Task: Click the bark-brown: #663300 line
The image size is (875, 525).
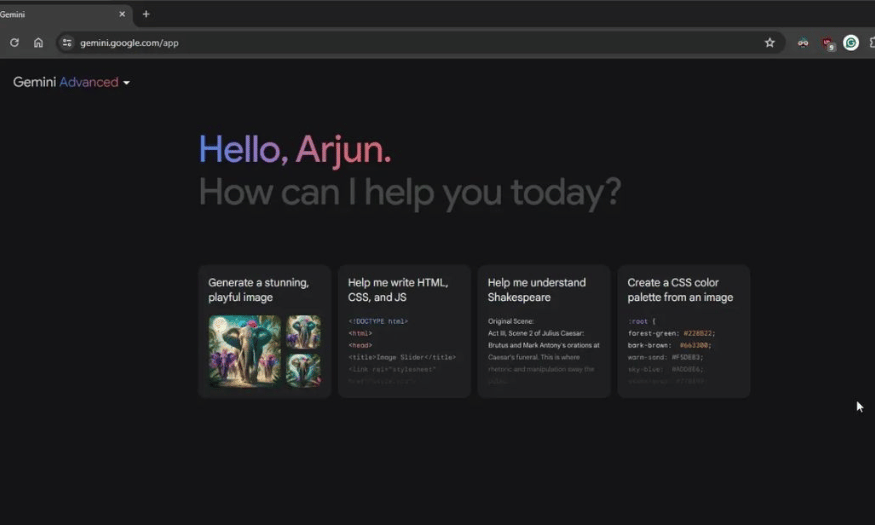Action: [669, 345]
